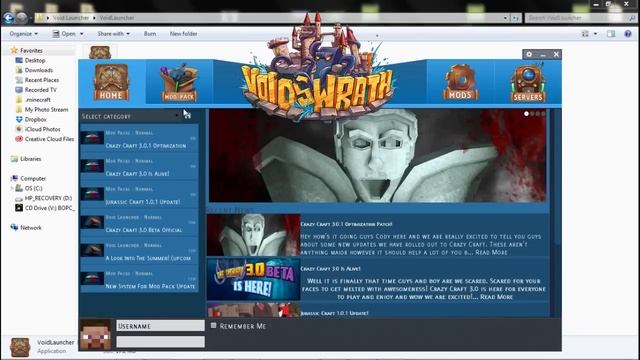Screen dimensions: 640x360
Task: Toggle the Remember Me checkbox
Action: 213,325
